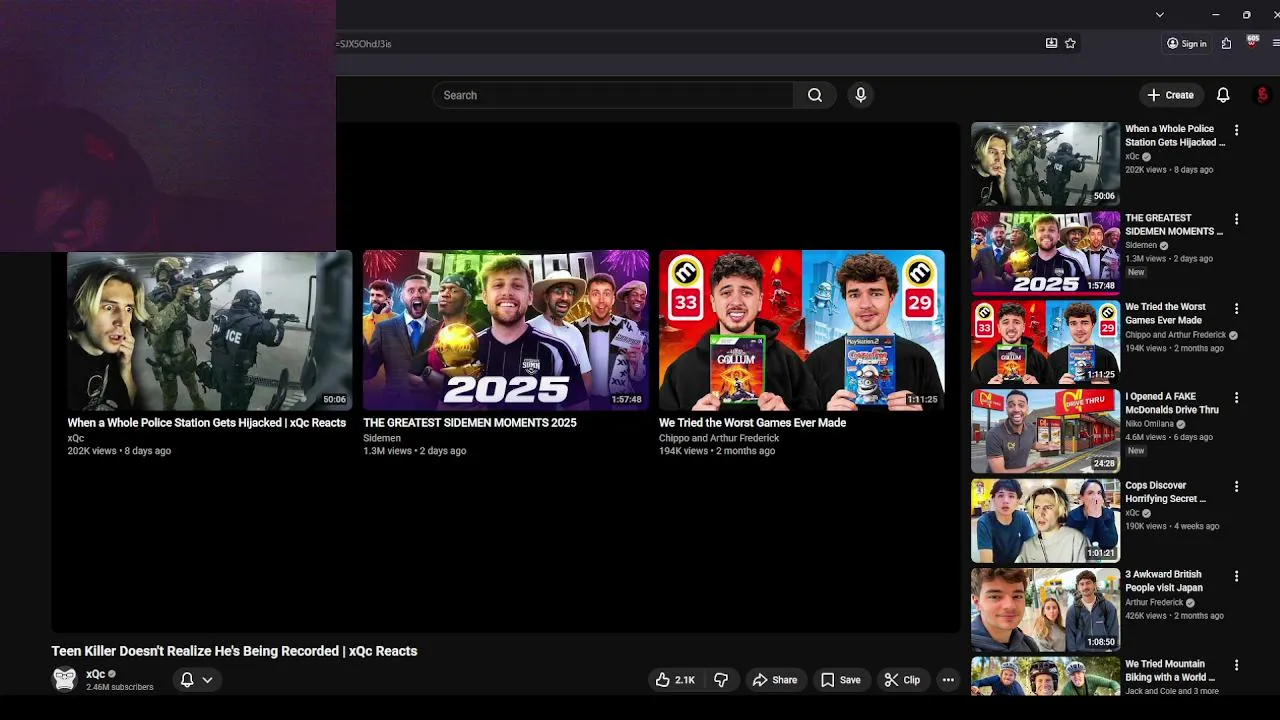Create a Clip of this video
1280x720 pixels.
click(x=902, y=680)
